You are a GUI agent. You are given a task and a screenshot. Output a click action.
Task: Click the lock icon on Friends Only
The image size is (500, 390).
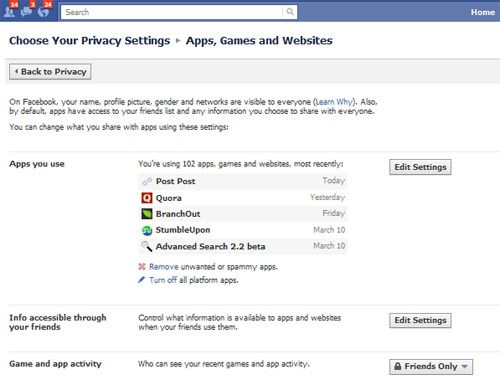pos(398,366)
